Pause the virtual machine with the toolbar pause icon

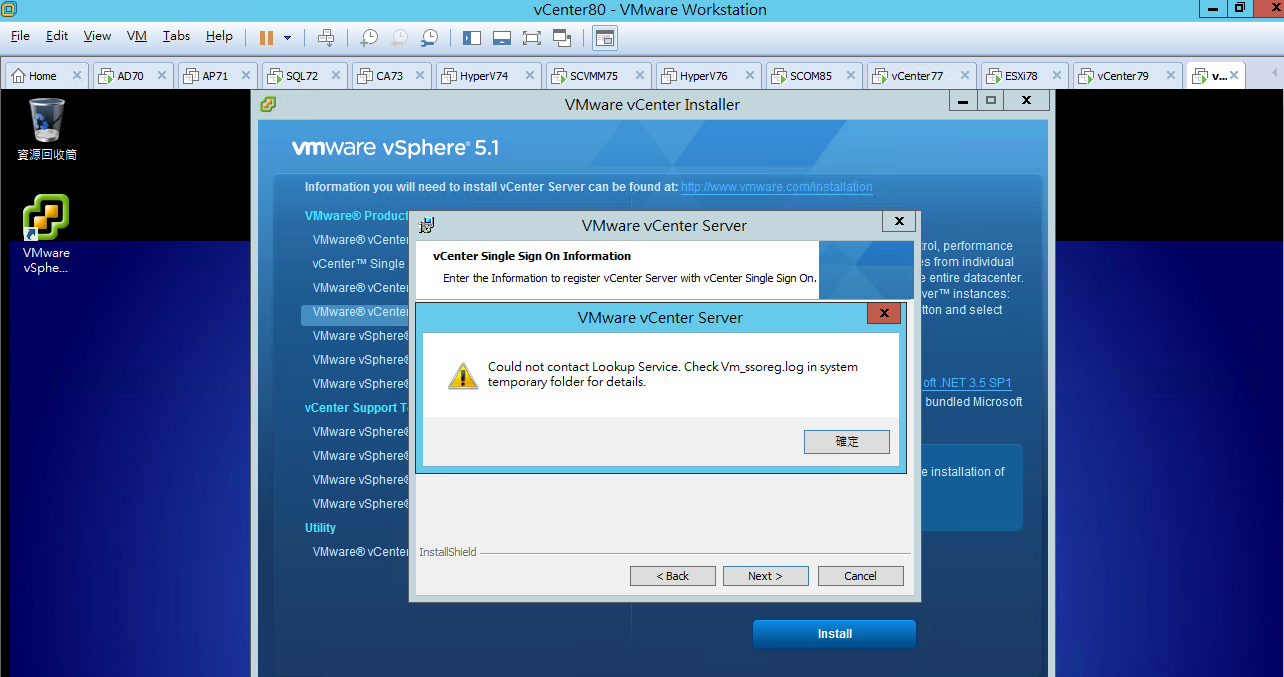(x=266, y=37)
